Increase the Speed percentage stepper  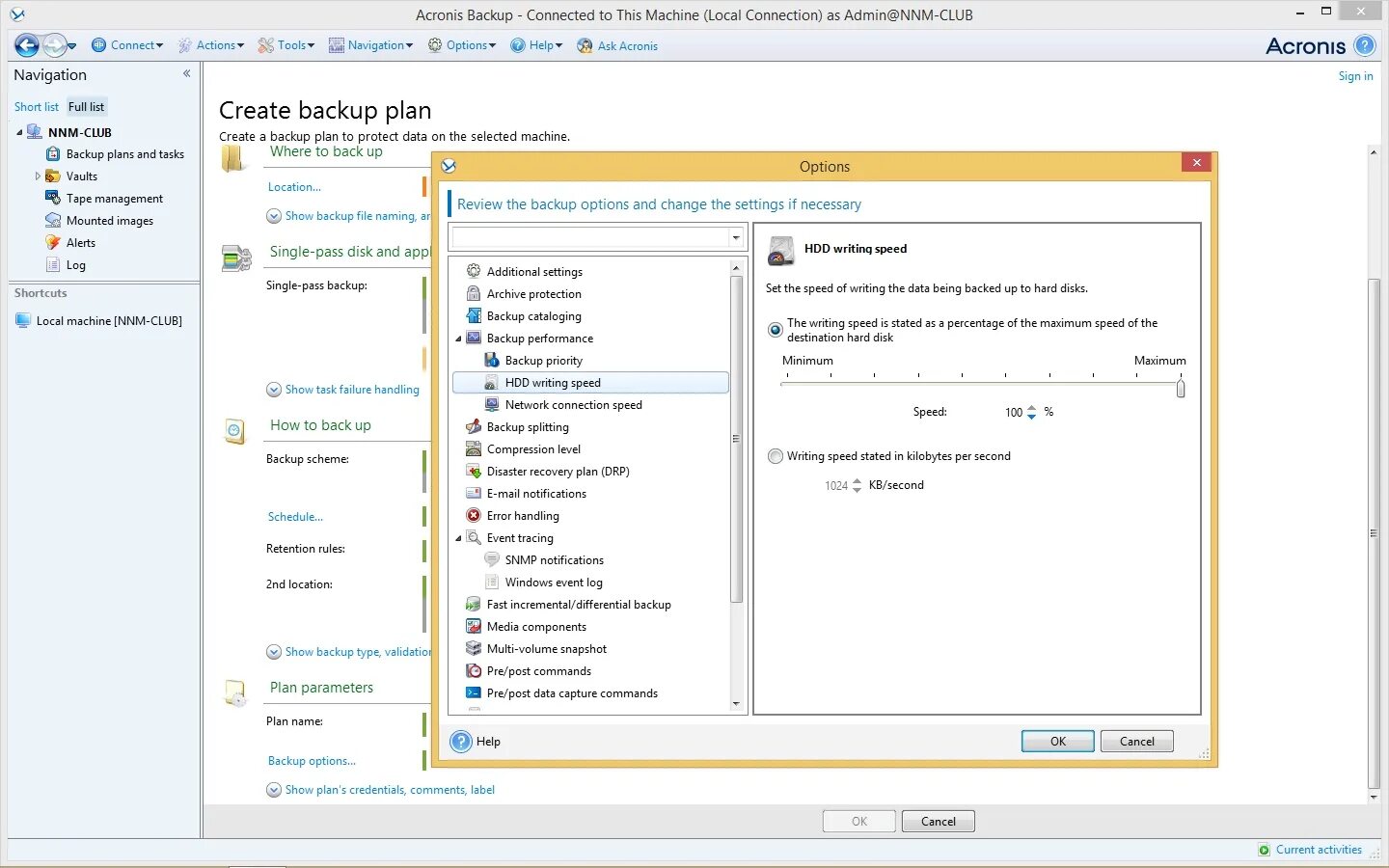click(1031, 408)
